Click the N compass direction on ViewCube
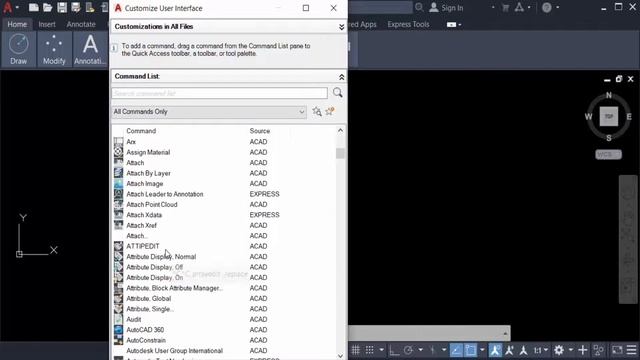Image resolution: width=640 pixels, height=360 pixels. (609, 95)
